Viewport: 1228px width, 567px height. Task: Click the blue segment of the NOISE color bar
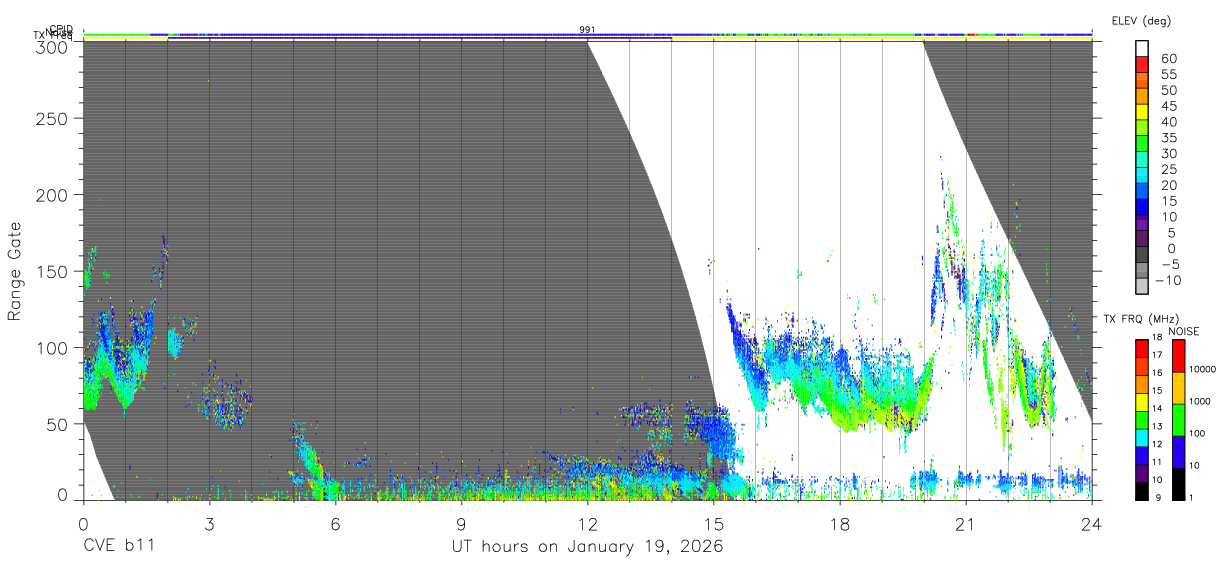(x=1178, y=450)
